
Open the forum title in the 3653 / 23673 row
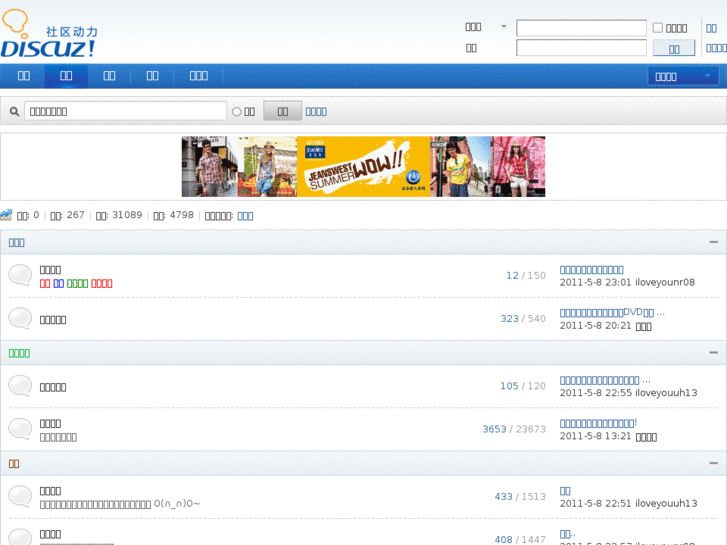(50, 423)
